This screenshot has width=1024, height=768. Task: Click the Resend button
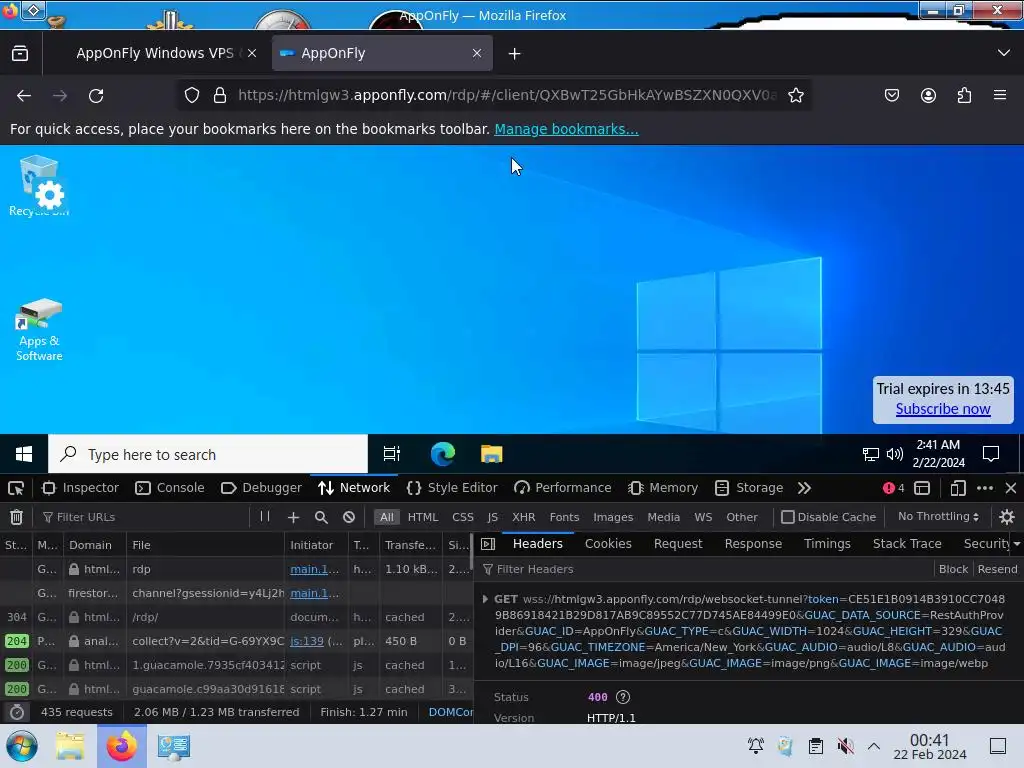click(x=997, y=569)
